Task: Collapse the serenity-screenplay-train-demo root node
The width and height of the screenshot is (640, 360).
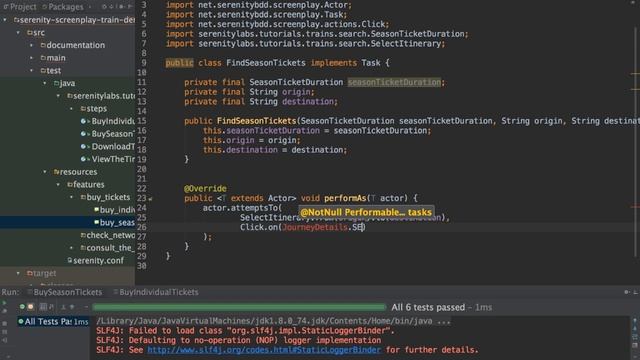Action: 5,20
